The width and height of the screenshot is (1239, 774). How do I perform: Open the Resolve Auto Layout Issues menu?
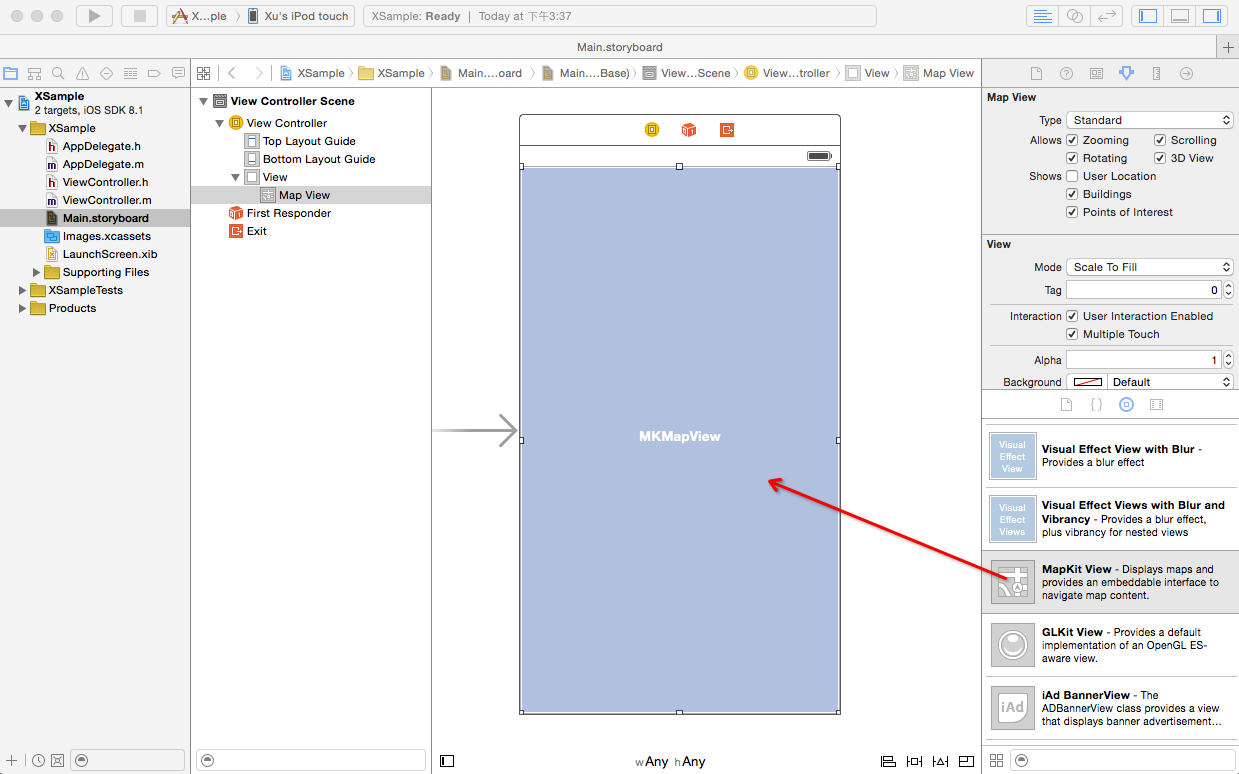(940, 761)
